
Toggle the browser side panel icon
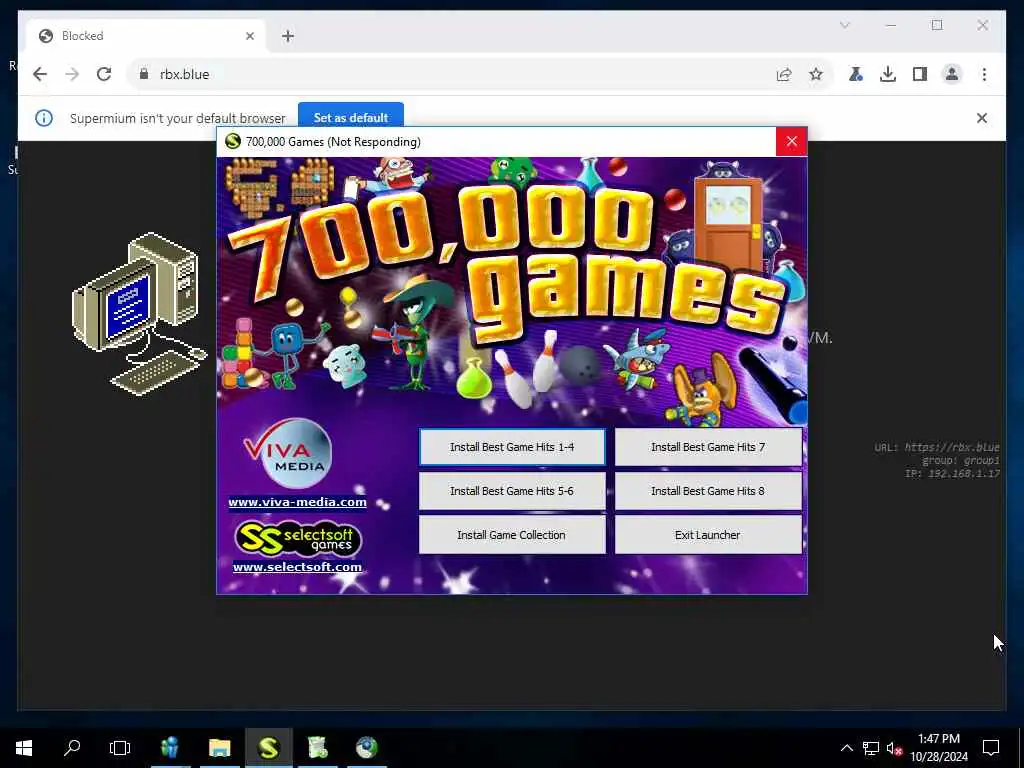tap(920, 74)
